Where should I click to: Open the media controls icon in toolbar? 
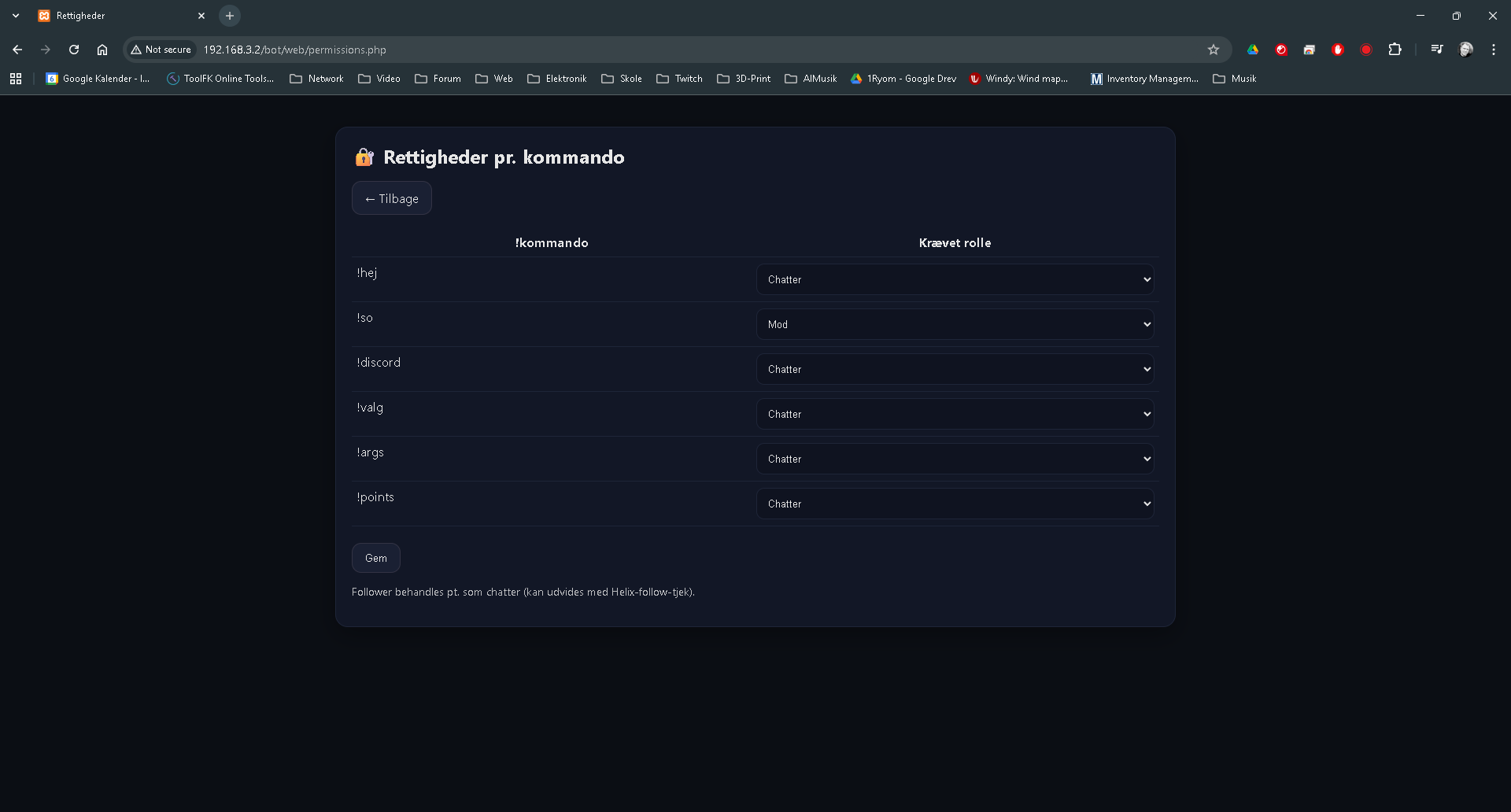pyautogui.click(x=1437, y=50)
